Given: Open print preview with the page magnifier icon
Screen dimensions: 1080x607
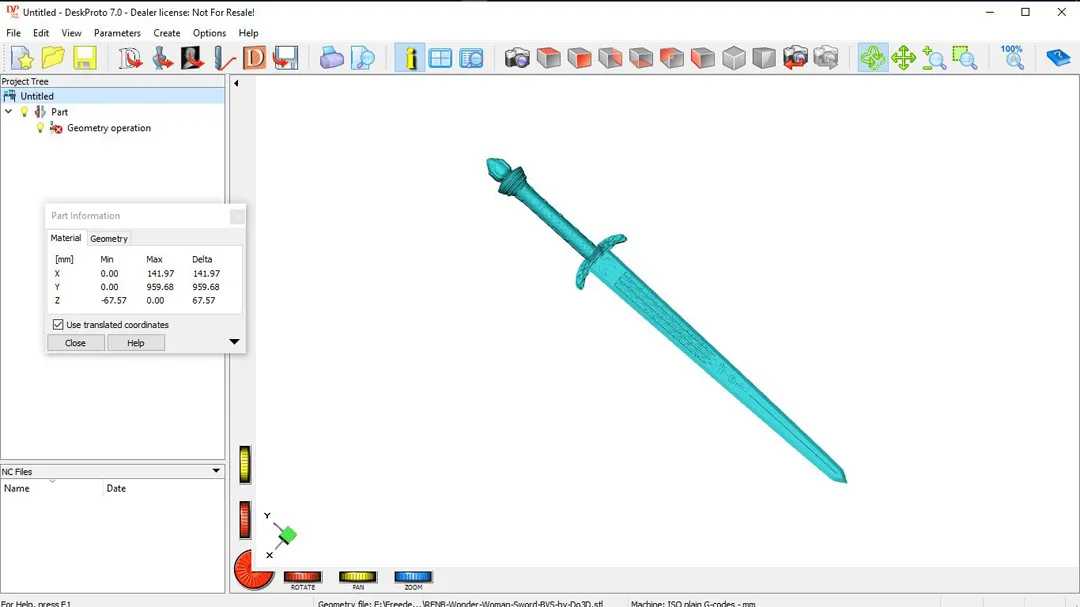Looking at the screenshot, I should (x=362, y=58).
